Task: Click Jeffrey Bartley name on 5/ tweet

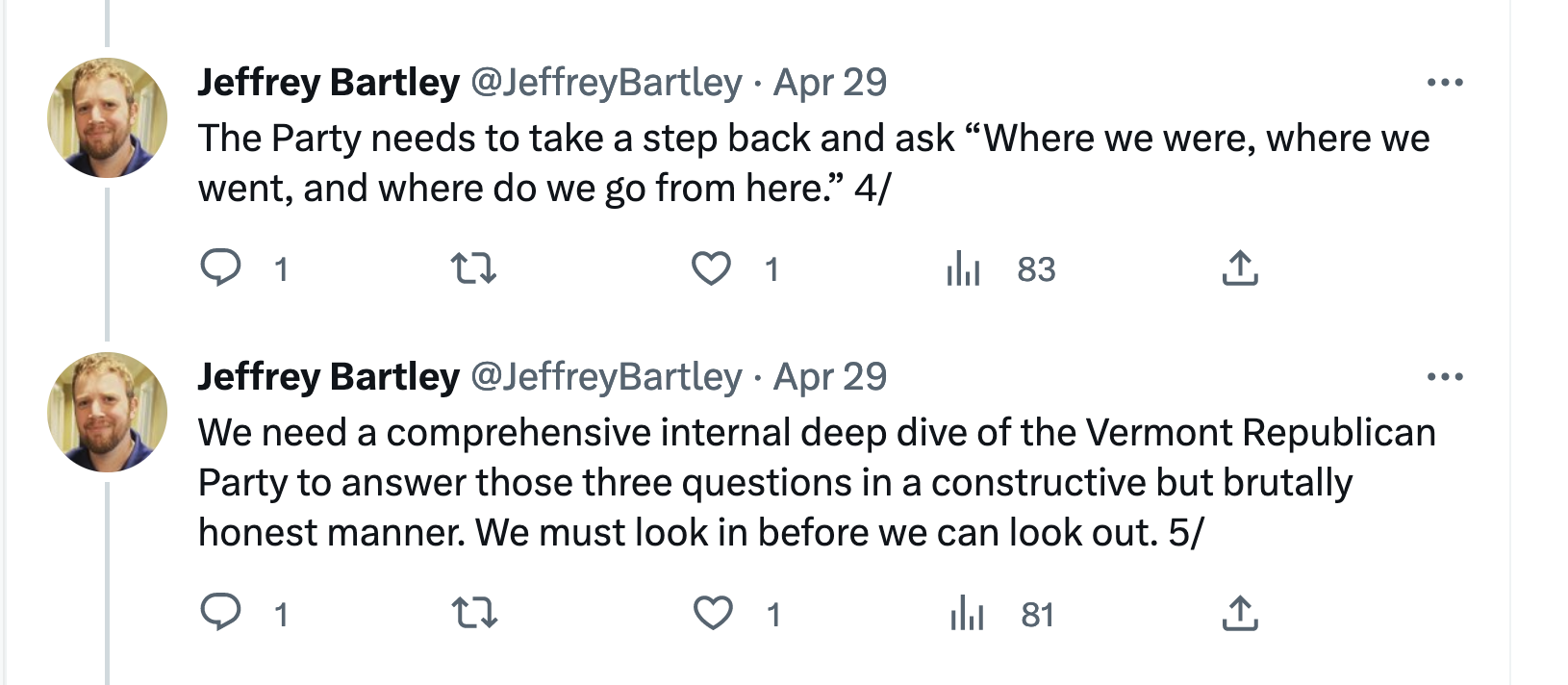Action: point(328,377)
